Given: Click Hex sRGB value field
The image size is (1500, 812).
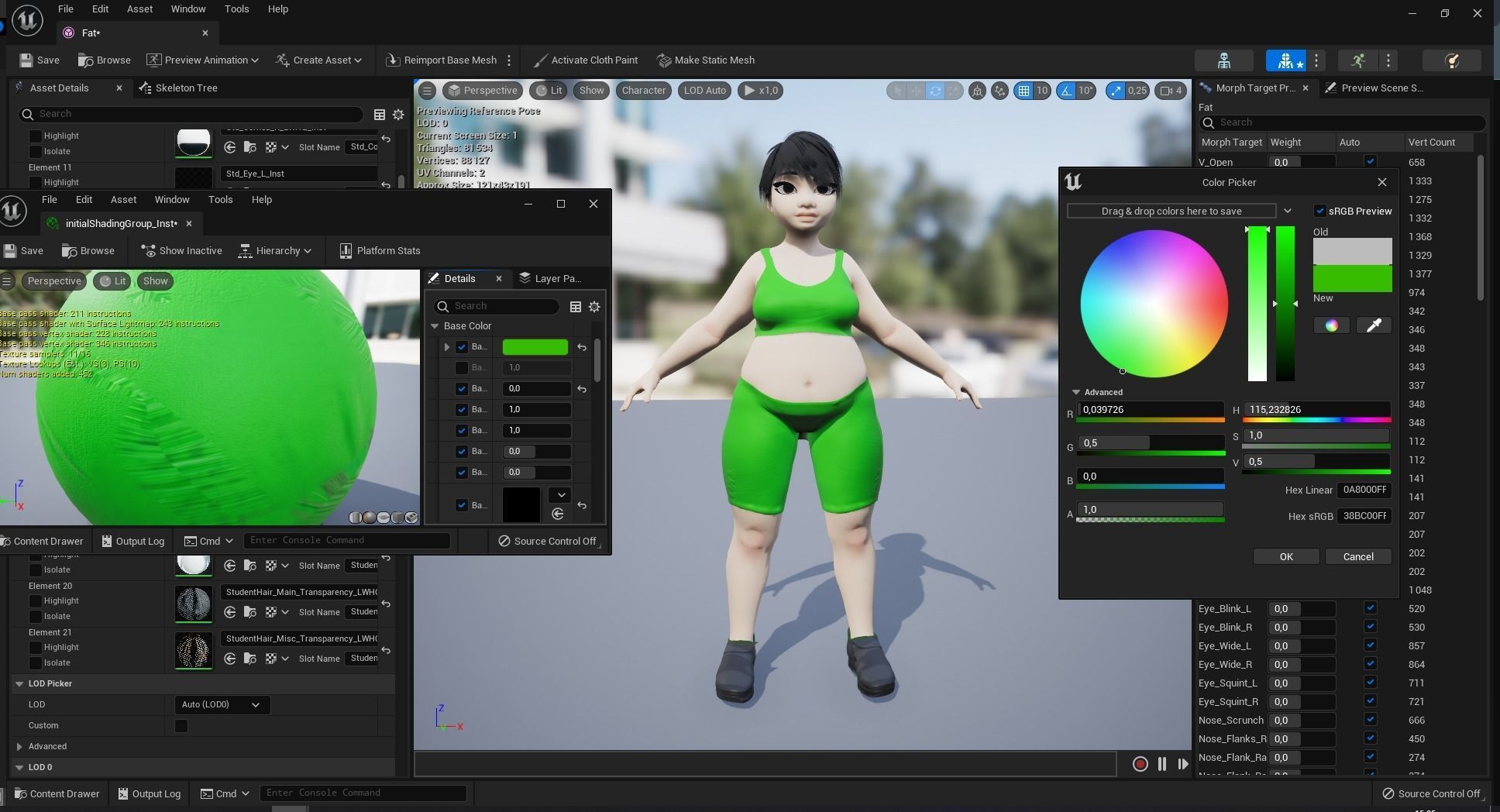Looking at the screenshot, I should tap(1364, 516).
